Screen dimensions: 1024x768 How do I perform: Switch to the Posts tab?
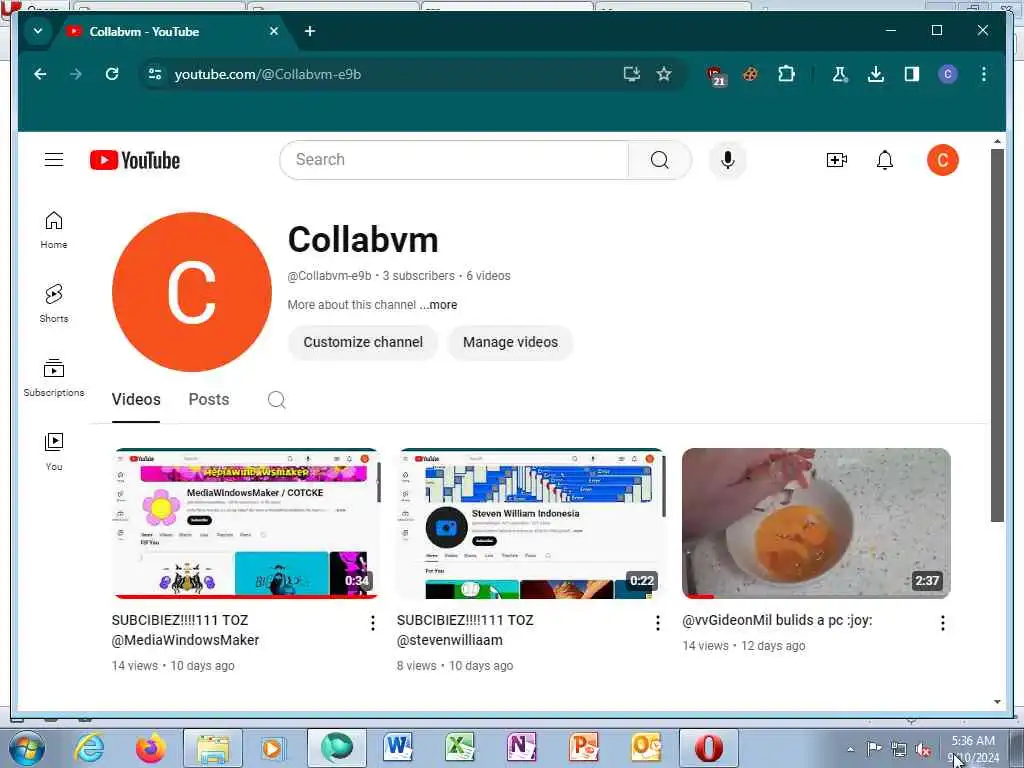click(x=209, y=400)
